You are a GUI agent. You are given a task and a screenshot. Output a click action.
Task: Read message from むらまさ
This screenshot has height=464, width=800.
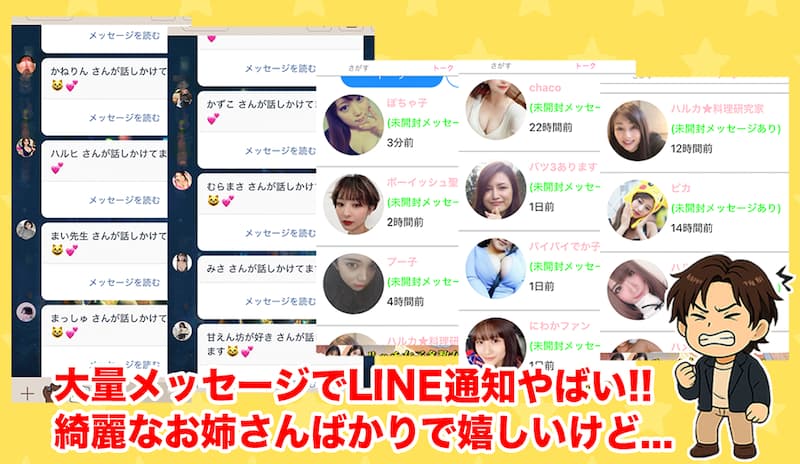280,233
